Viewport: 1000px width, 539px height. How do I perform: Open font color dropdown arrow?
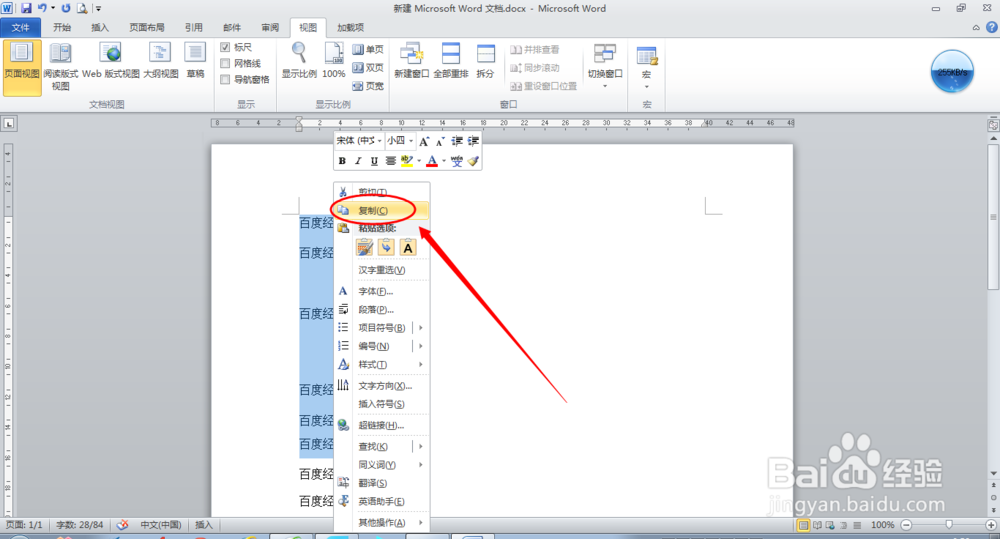point(443,161)
